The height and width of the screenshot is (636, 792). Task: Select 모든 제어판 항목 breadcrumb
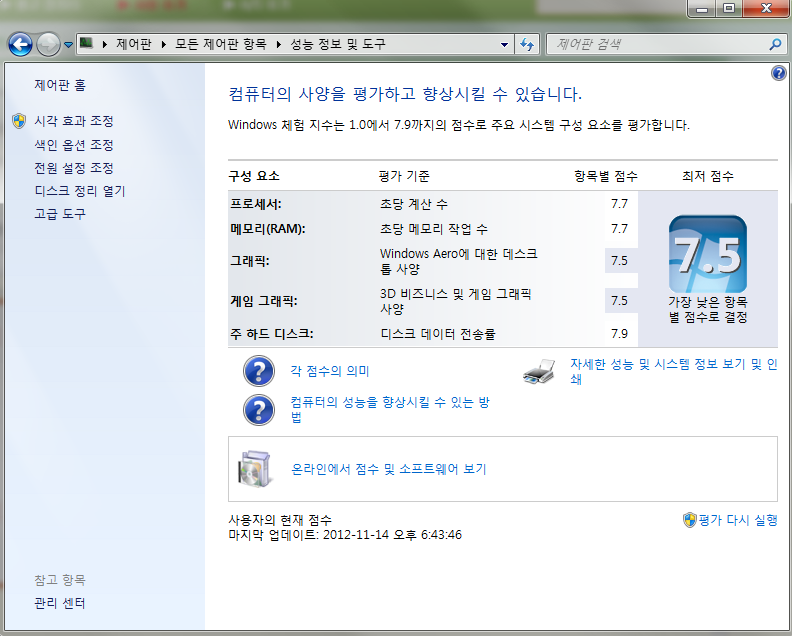pos(221,44)
